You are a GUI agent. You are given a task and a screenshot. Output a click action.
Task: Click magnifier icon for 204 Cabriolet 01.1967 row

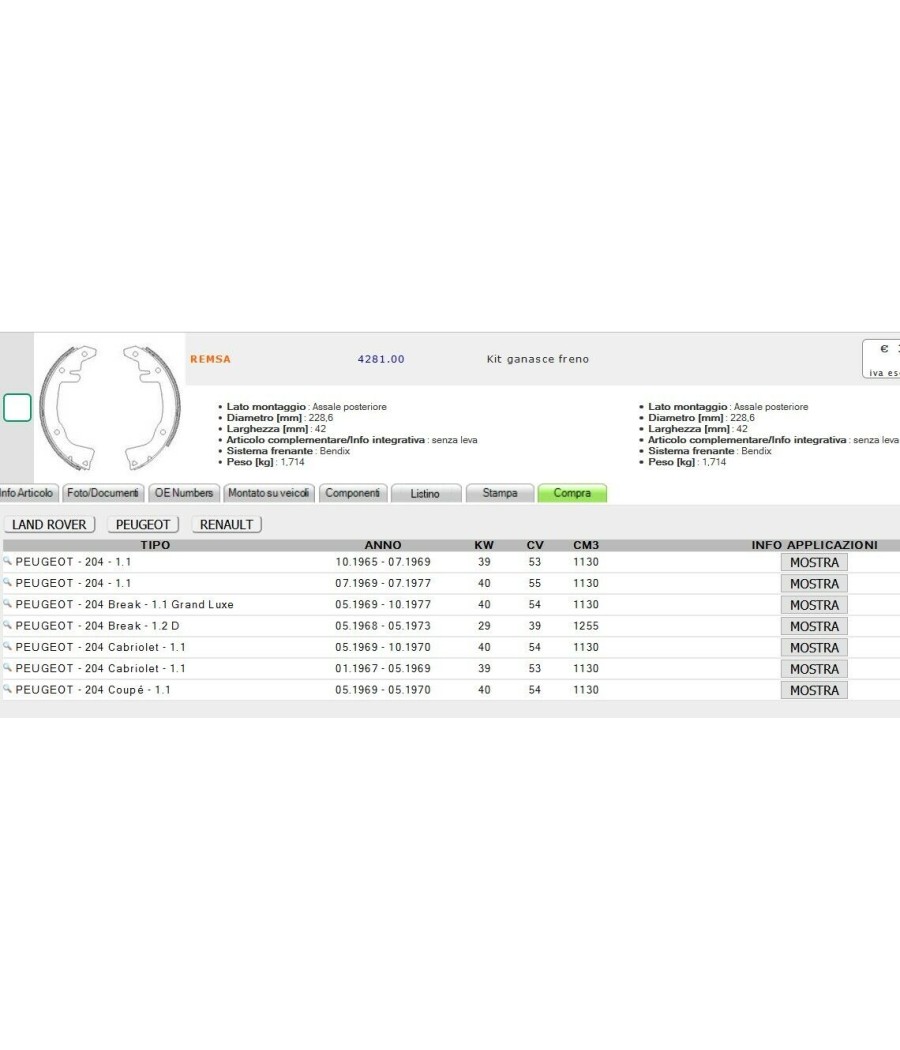point(8,668)
